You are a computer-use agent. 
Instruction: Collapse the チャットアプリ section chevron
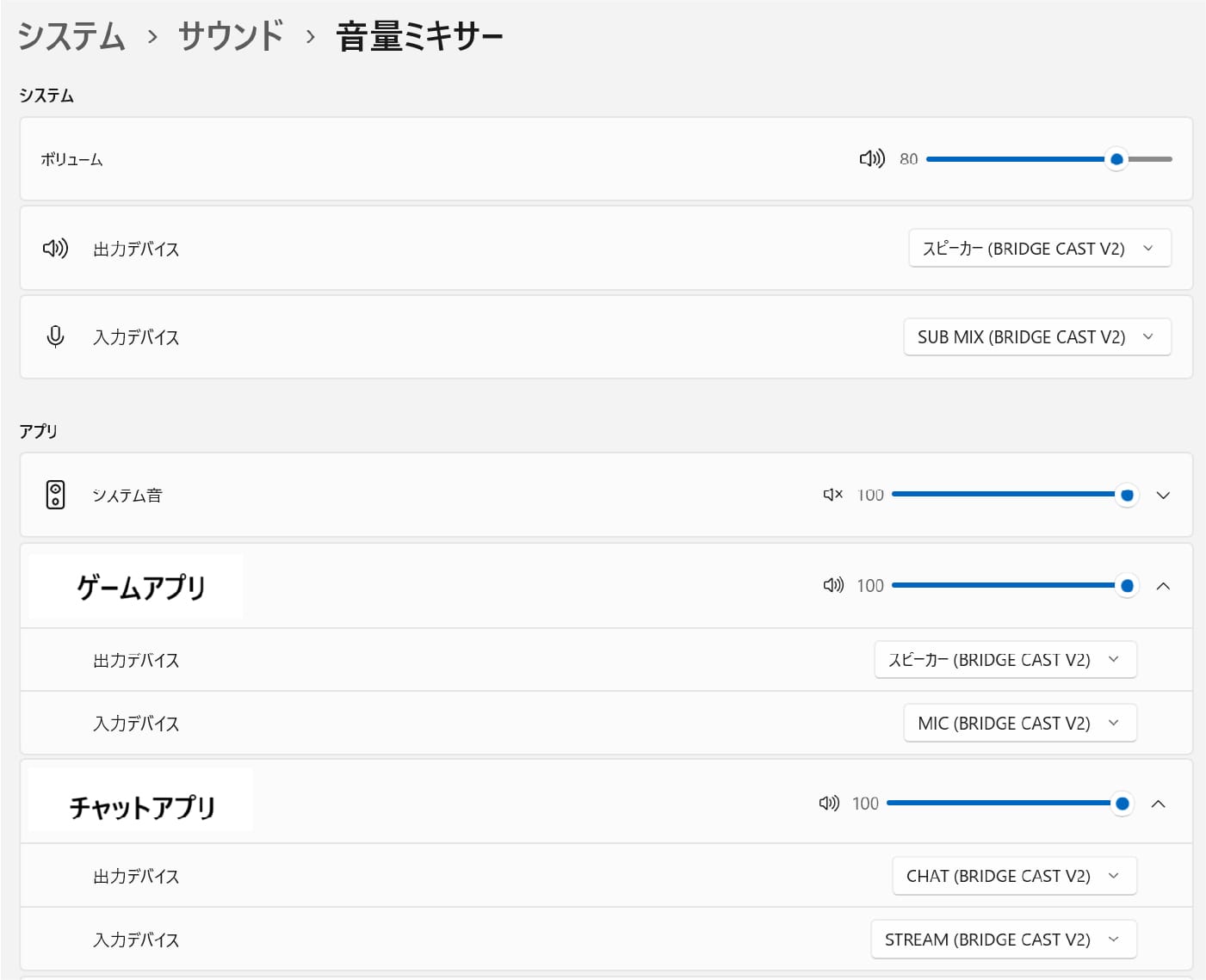(x=1158, y=803)
